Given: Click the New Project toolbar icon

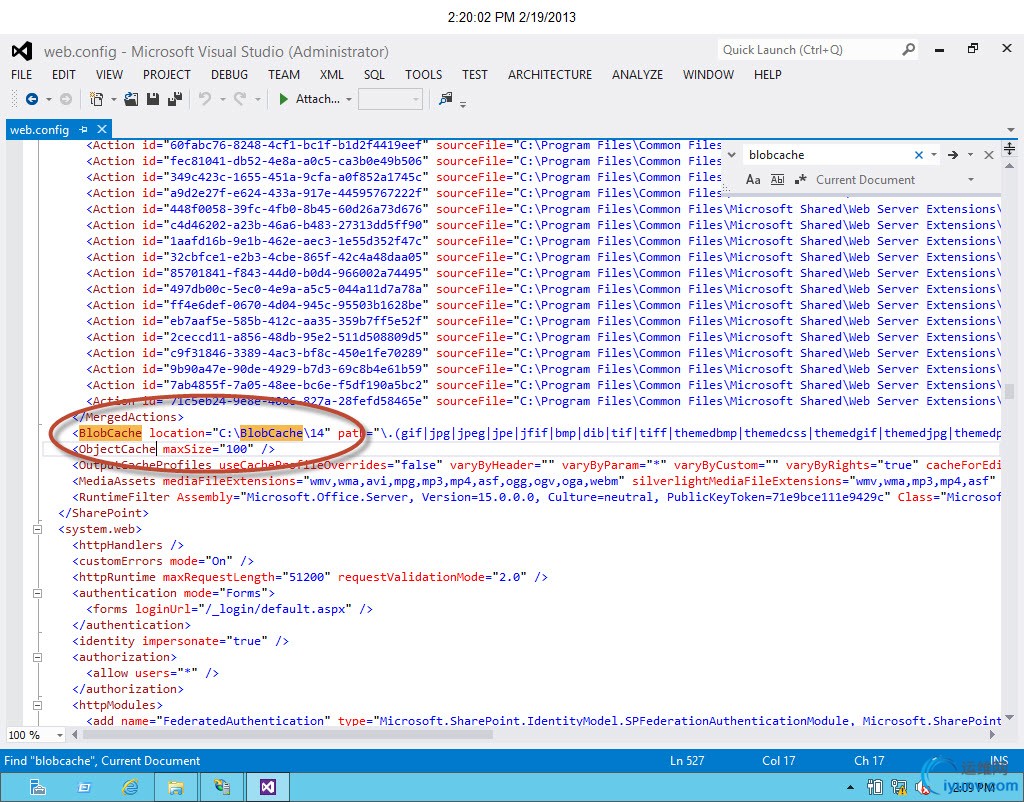Looking at the screenshot, I should point(97,99).
